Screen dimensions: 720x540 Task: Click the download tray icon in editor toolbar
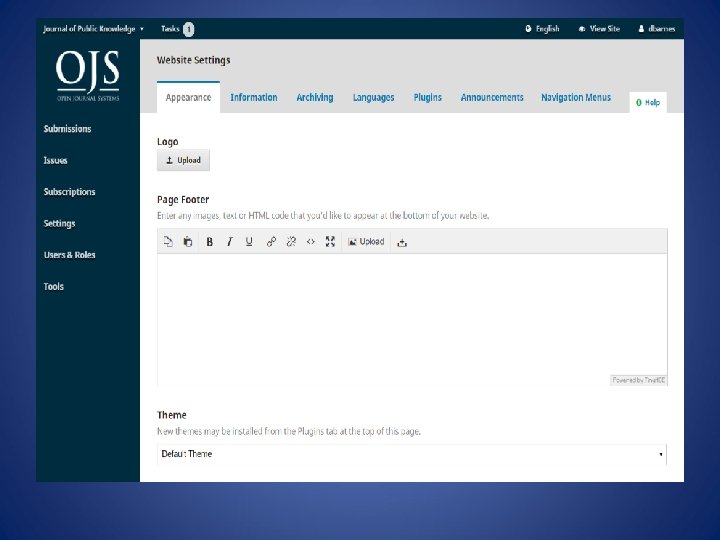402,242
